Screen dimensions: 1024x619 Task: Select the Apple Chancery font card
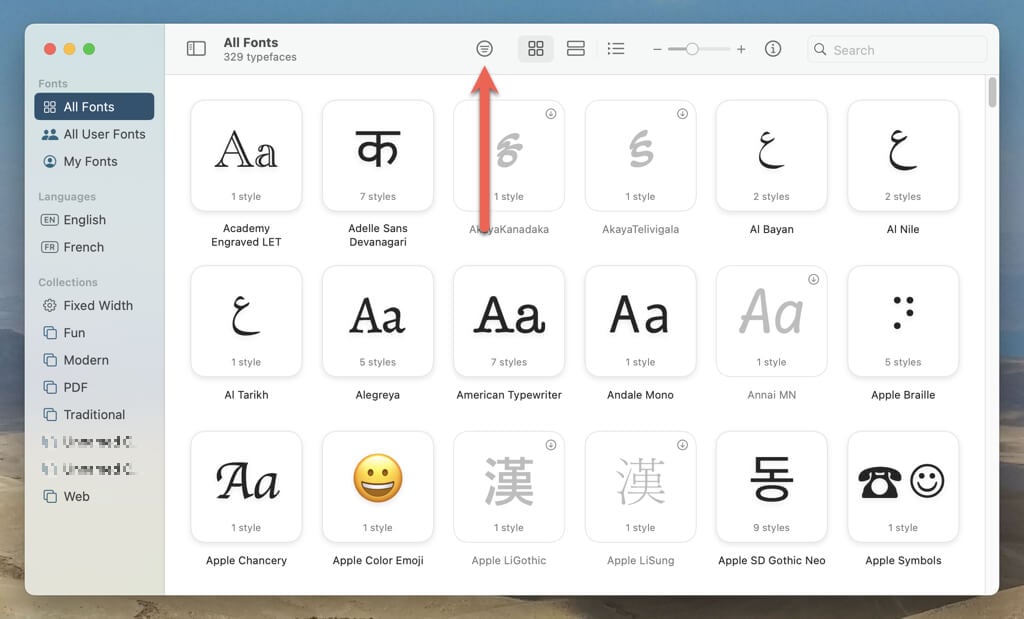[x=246, y=486]
